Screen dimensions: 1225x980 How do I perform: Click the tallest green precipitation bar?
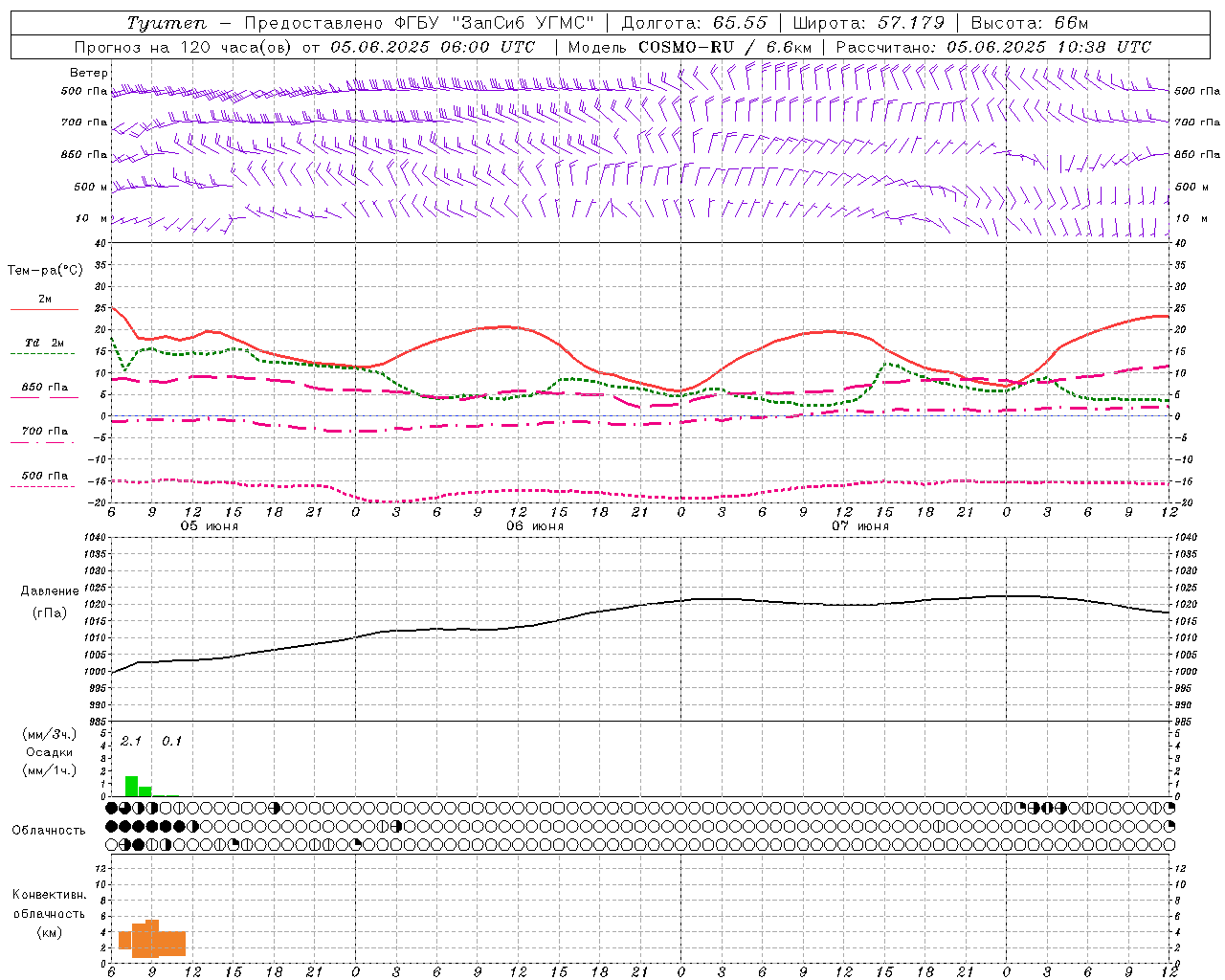click(x=132, y=786)
